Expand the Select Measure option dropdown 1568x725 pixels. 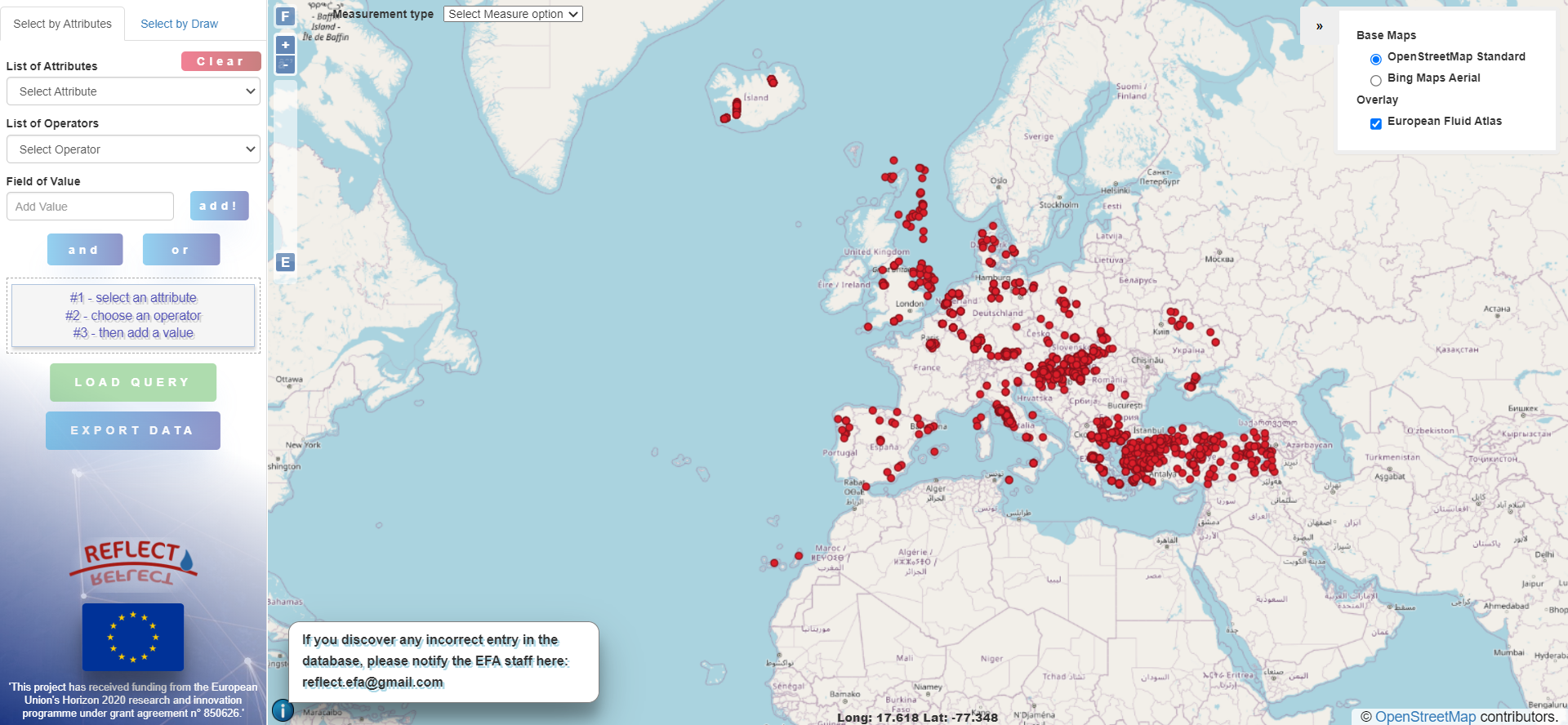513,14
